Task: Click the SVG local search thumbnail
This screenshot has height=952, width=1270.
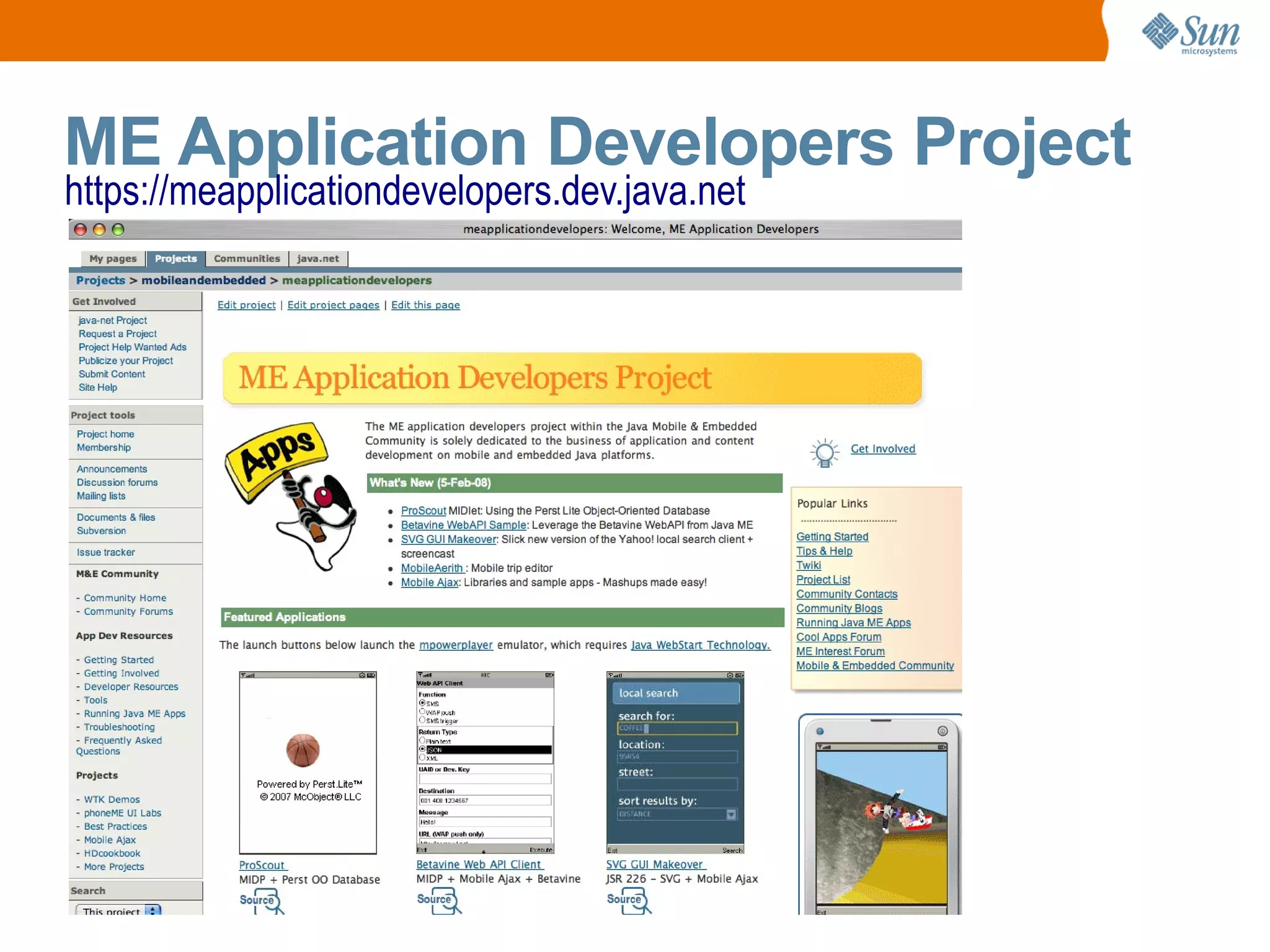Action: 675,763
